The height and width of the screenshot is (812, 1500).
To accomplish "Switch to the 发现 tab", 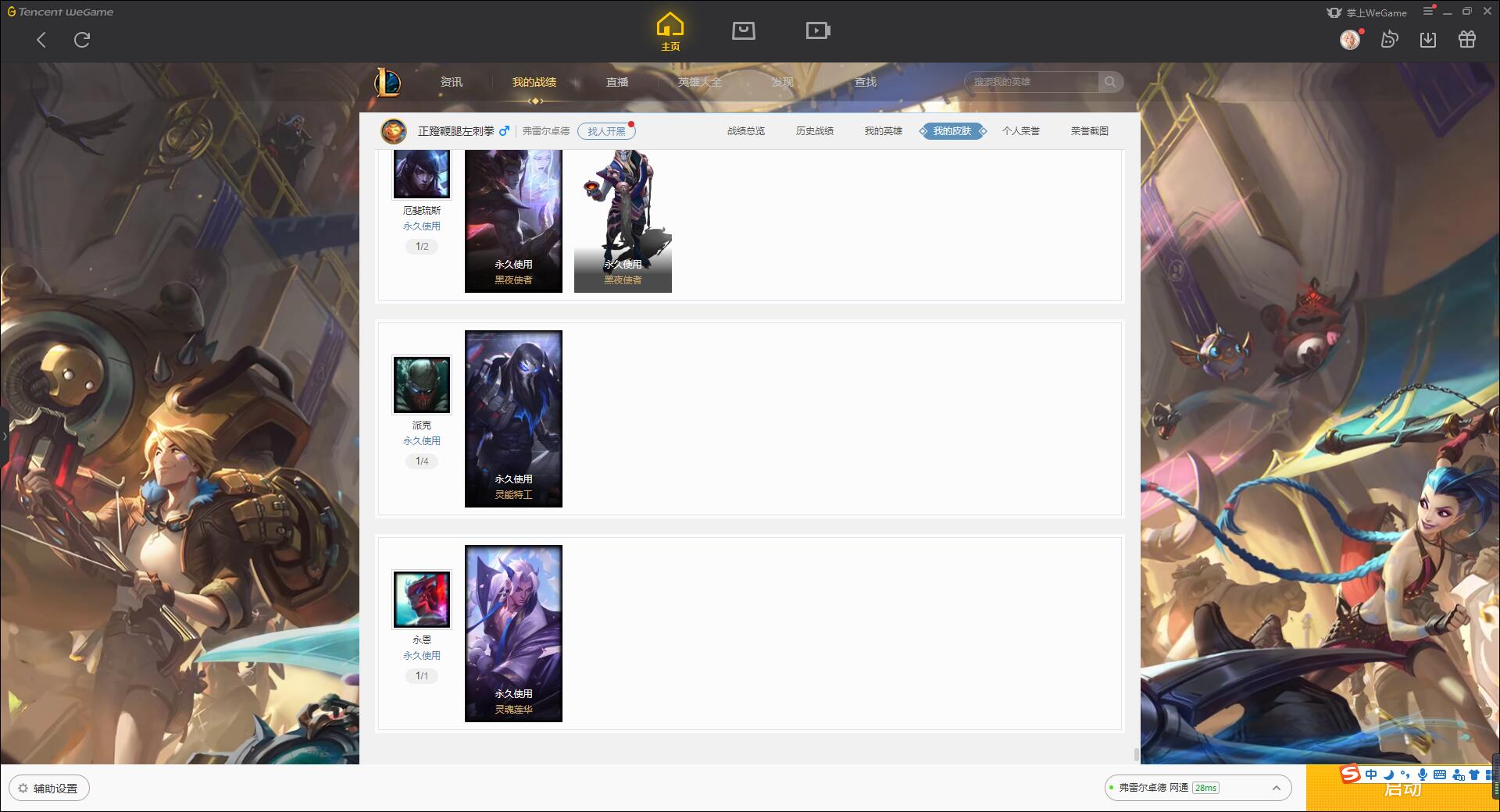I will tap(783, 82).
